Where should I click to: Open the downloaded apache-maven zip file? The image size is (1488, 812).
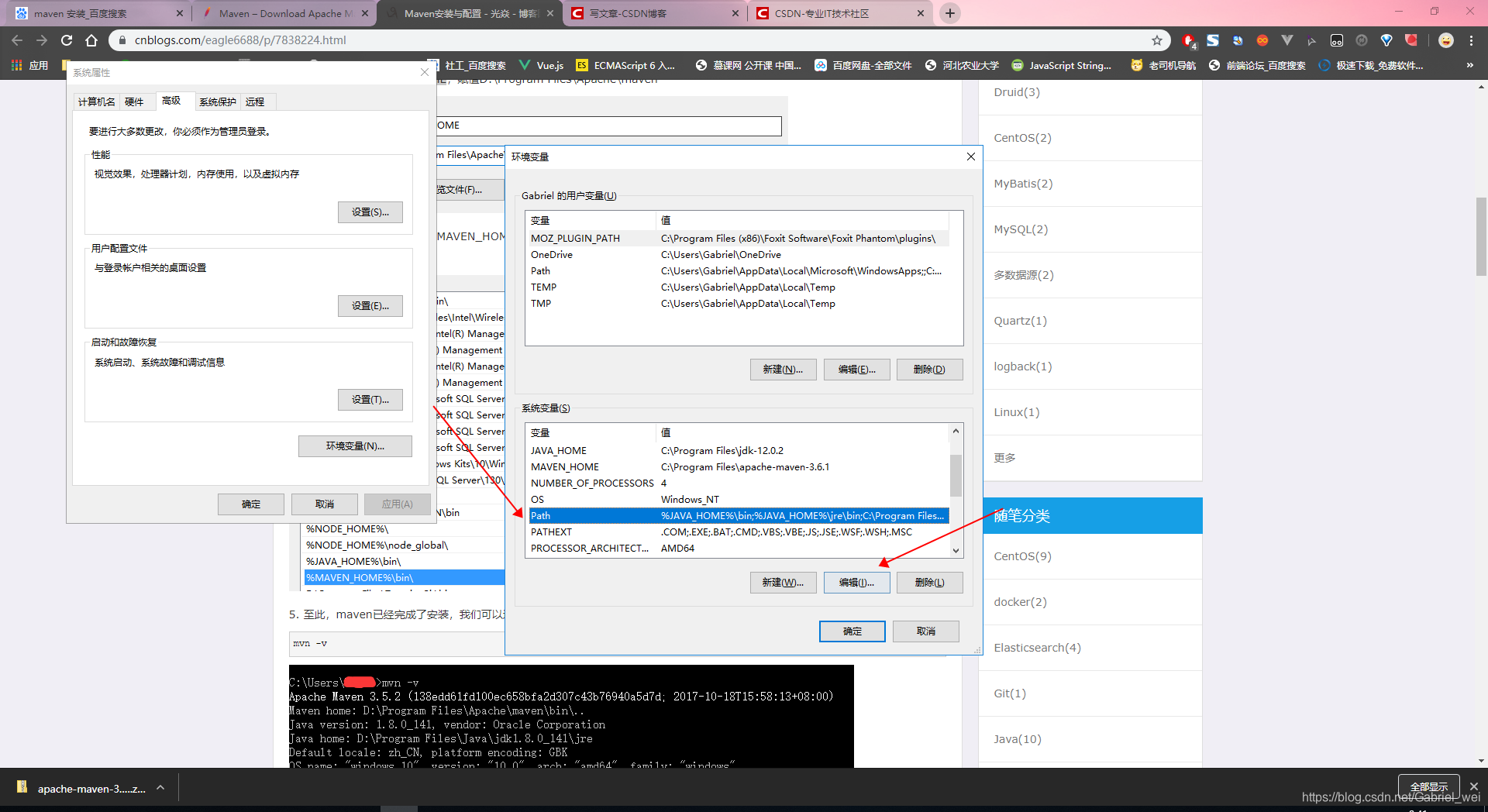81,789
